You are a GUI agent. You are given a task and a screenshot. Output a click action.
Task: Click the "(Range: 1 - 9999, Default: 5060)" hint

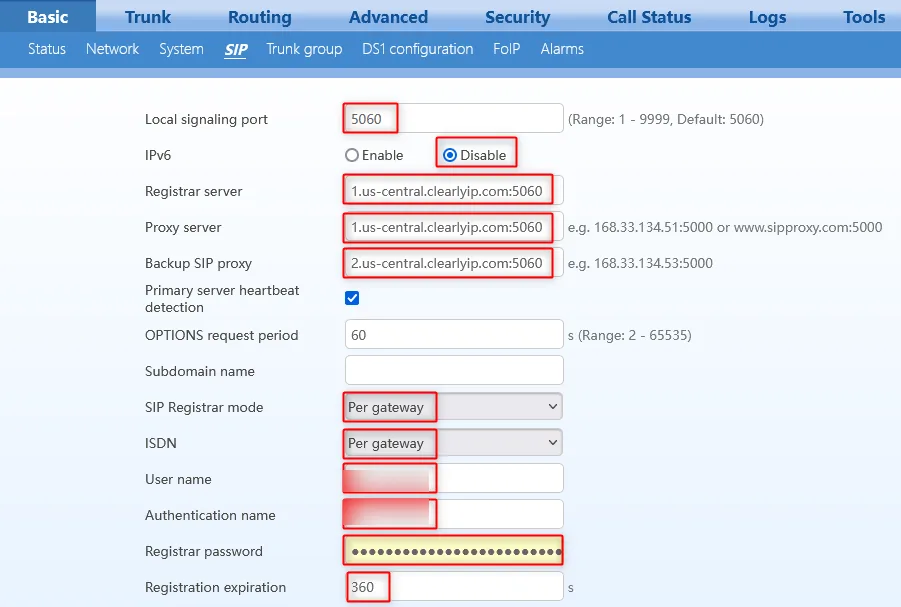[x=666, y=119]
